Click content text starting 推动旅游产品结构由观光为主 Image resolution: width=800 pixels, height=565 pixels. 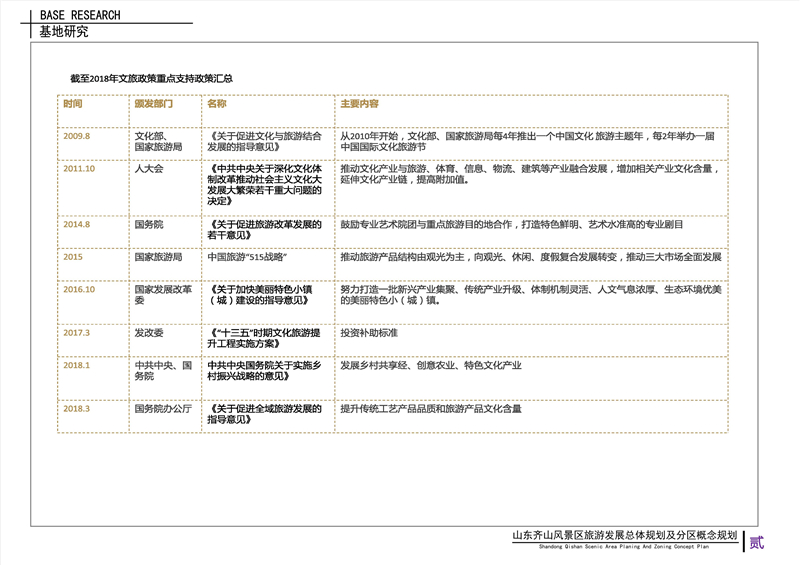coord(531,257)
